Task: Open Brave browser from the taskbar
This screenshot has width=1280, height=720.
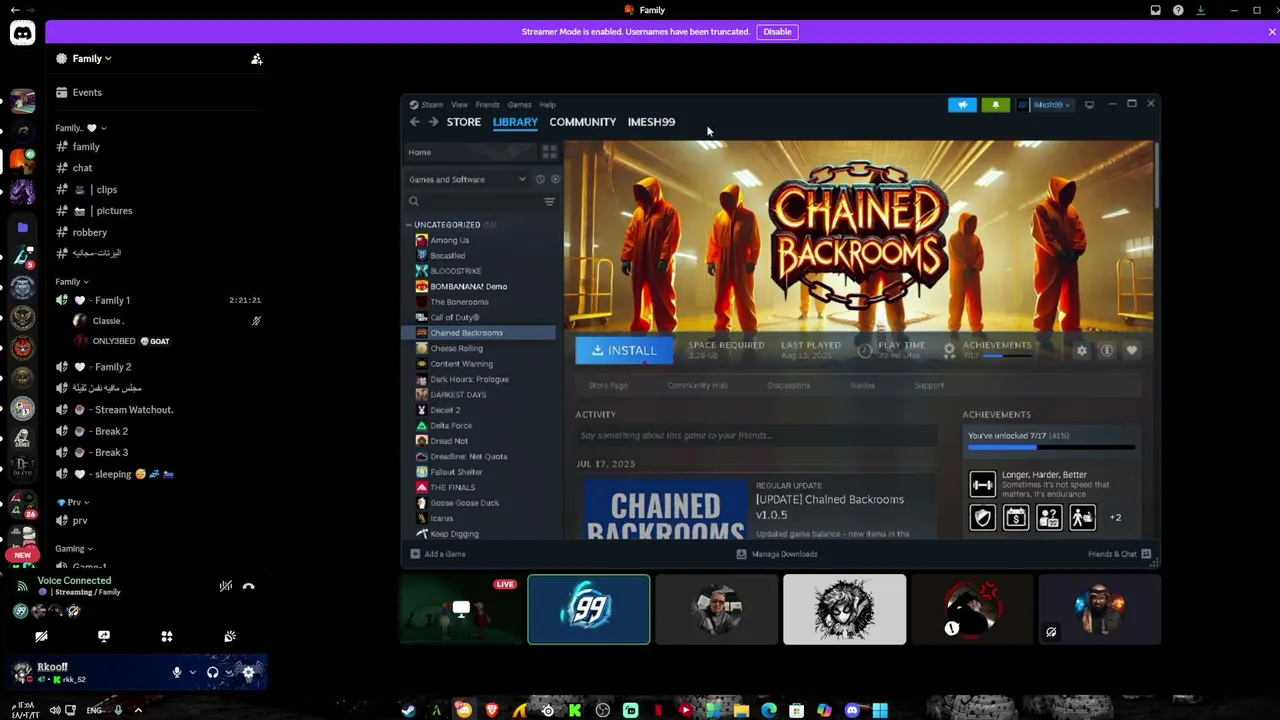Action: pyautogui.click(x=491, y=710)
